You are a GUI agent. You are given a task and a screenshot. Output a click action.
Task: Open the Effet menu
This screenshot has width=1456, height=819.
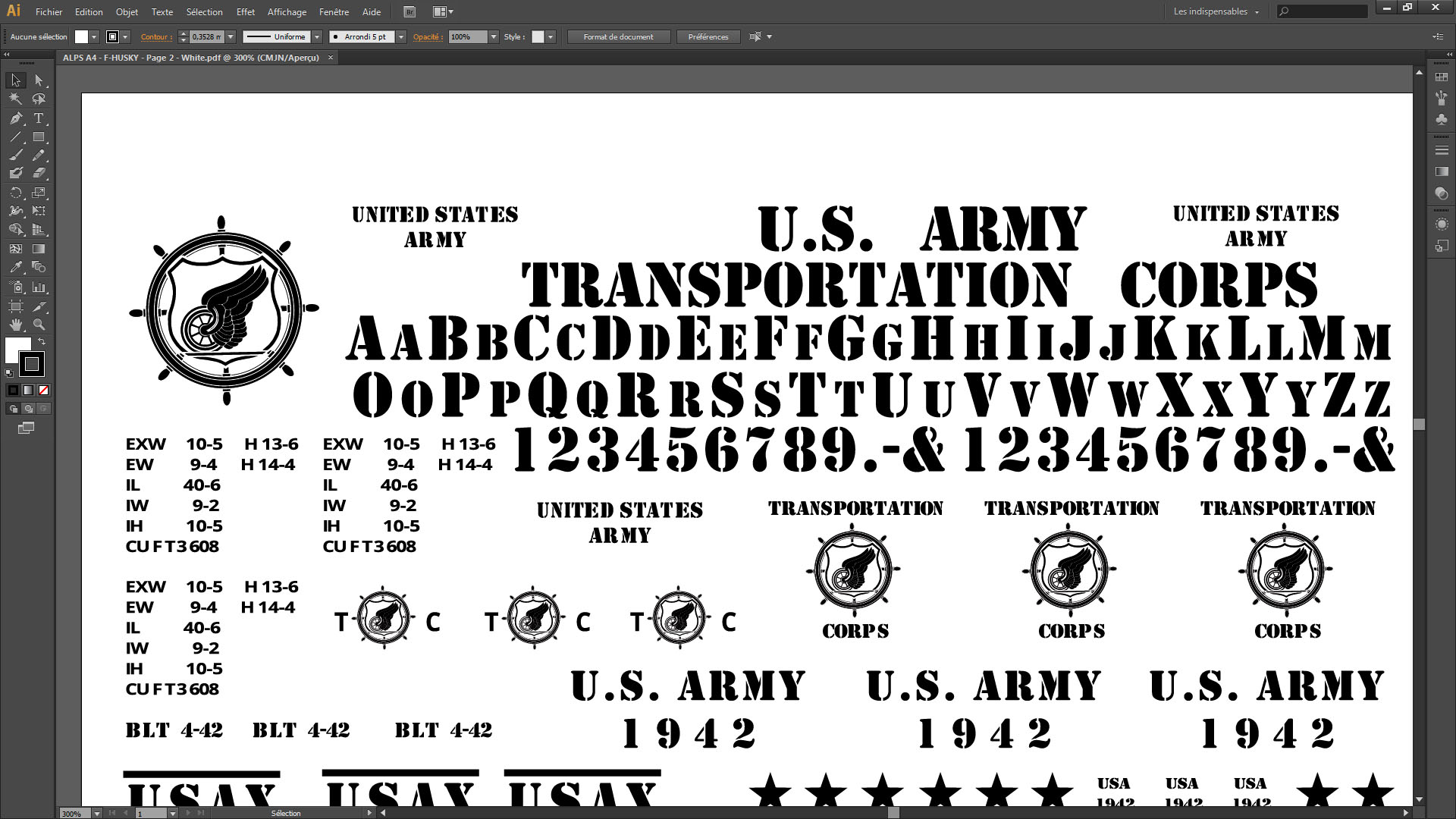click(246, 12)
